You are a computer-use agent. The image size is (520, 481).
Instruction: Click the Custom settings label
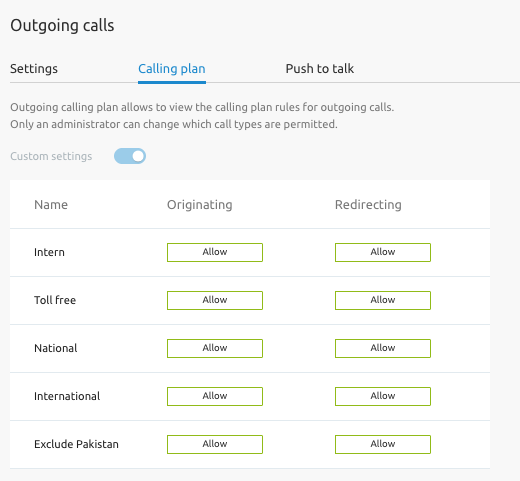click(x=51, y=156)
